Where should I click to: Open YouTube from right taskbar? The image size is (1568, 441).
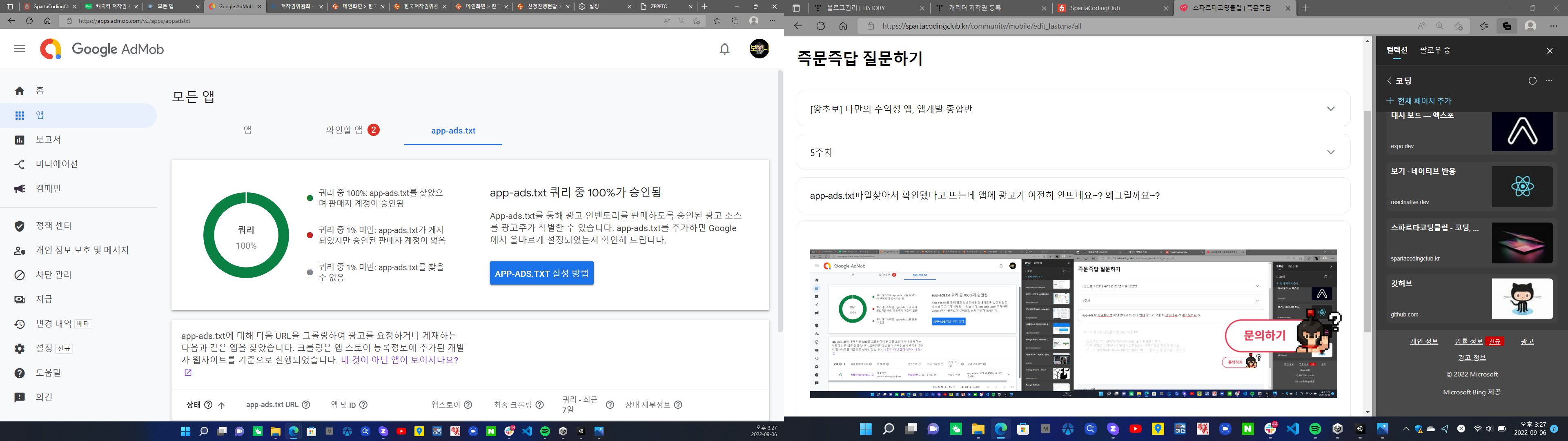click(1135, 429)
